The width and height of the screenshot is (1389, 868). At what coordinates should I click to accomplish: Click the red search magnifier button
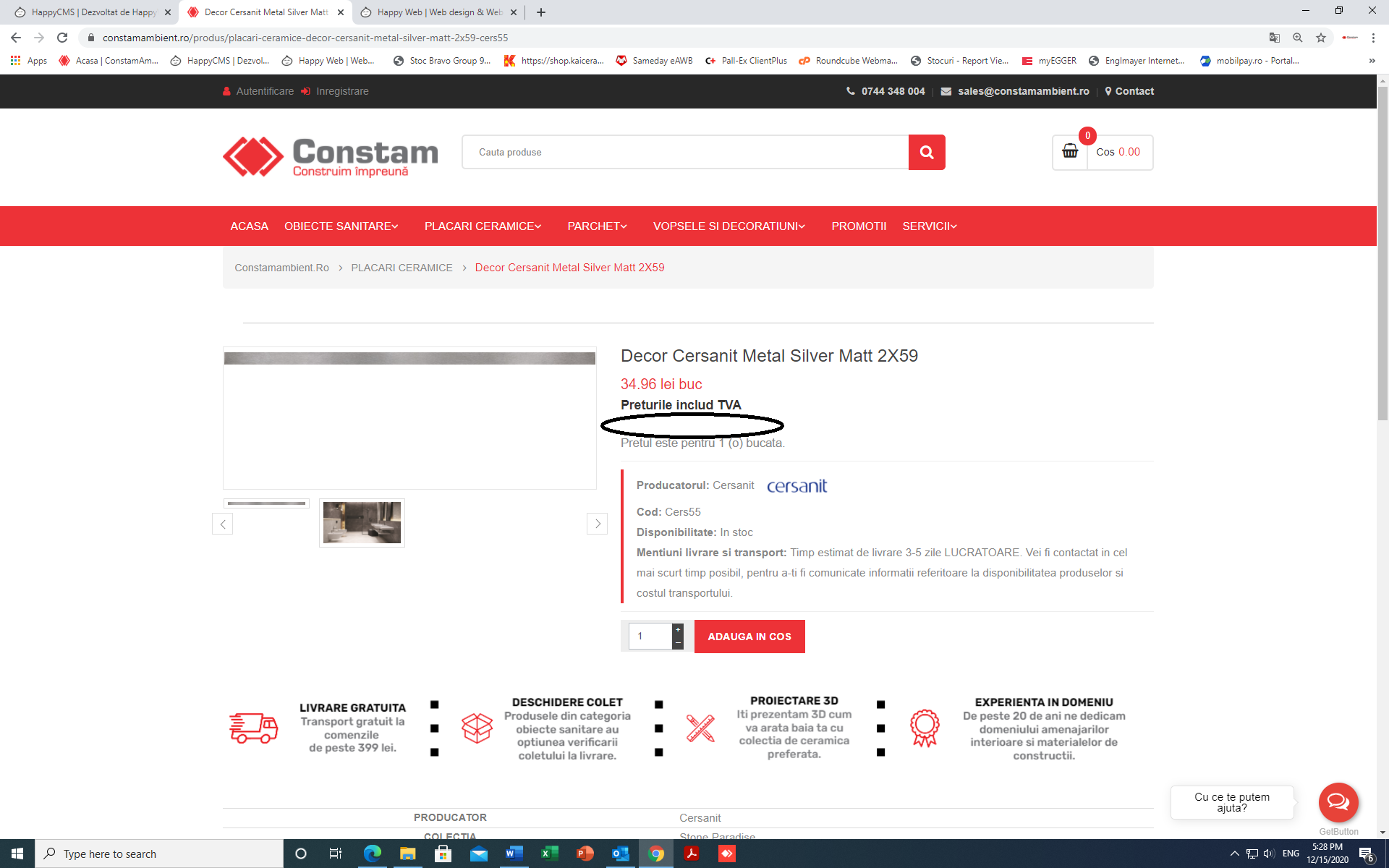[927, 152]
